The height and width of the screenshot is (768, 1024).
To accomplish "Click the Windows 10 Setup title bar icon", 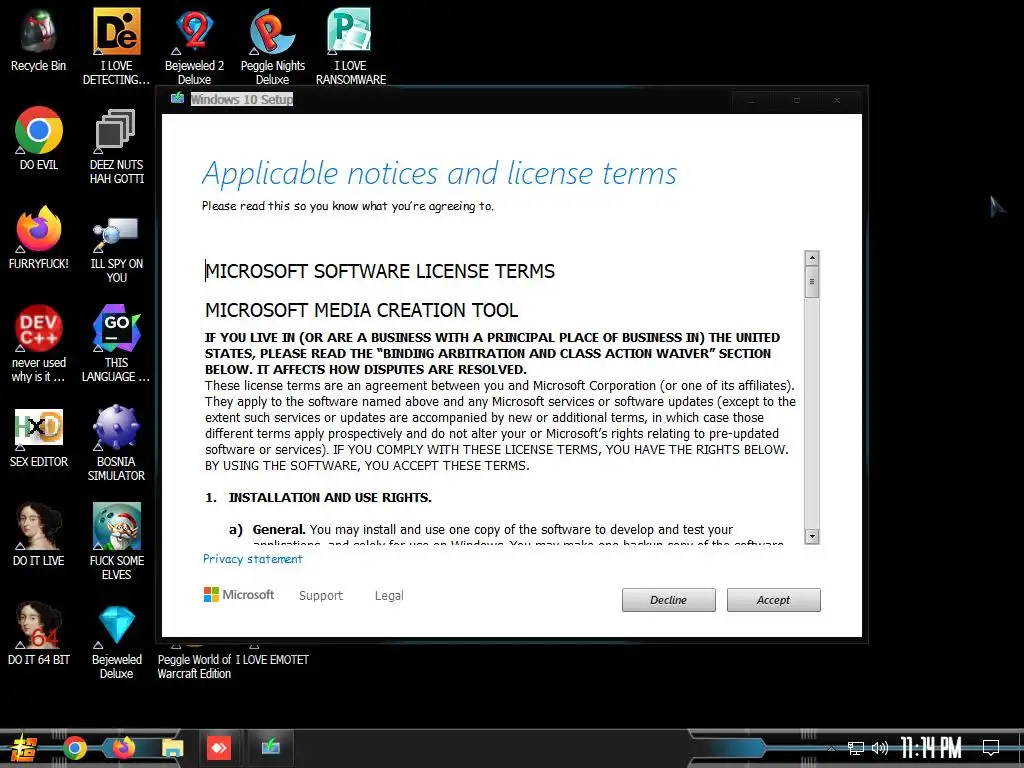I will pyautogui.click(x=177, y=99).
